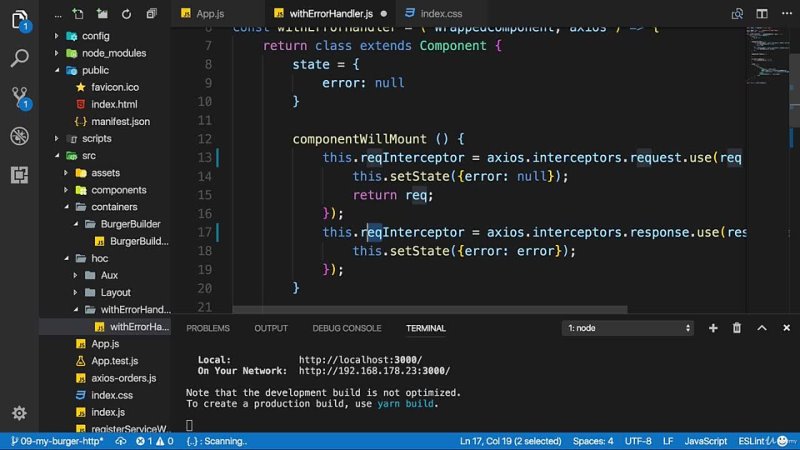The width and height of the screenshot is (800, 450).
Task: Collapse the public folder
Action: click(x=105, y=70)
